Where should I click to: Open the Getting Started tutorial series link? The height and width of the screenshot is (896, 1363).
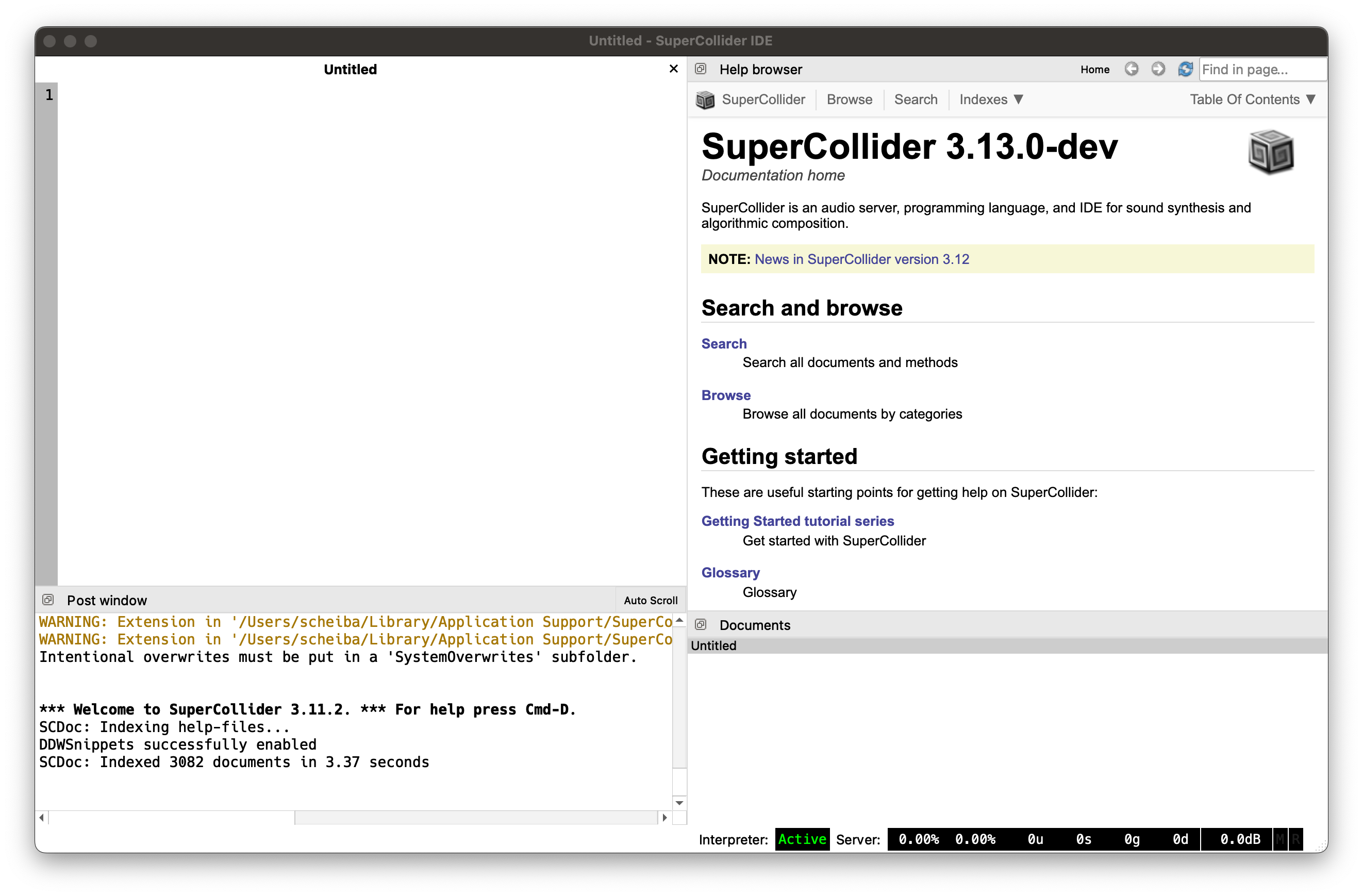pyautogui.click(x=797, y=521)
